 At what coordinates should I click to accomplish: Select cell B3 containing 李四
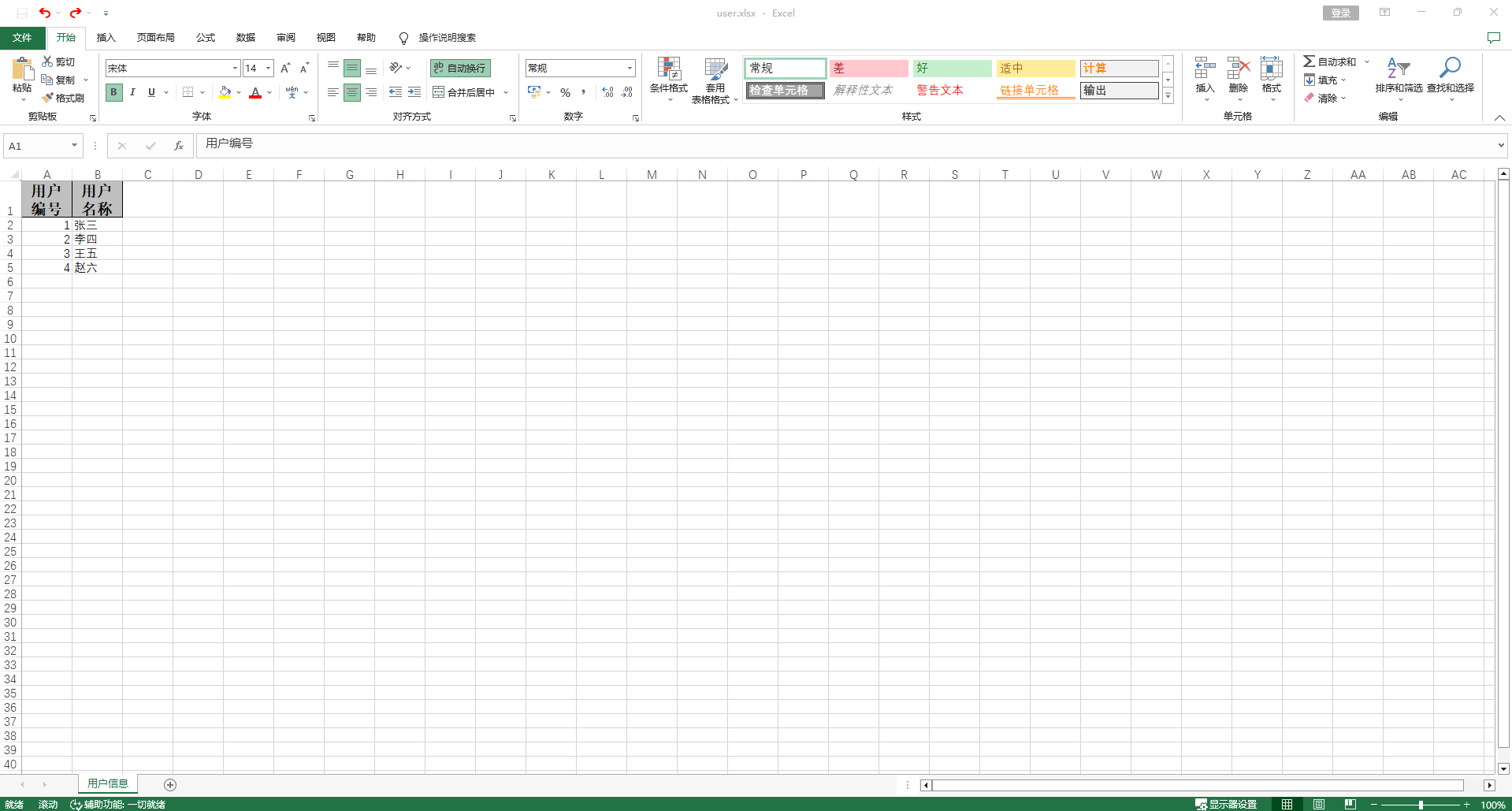tap(97, 240)
